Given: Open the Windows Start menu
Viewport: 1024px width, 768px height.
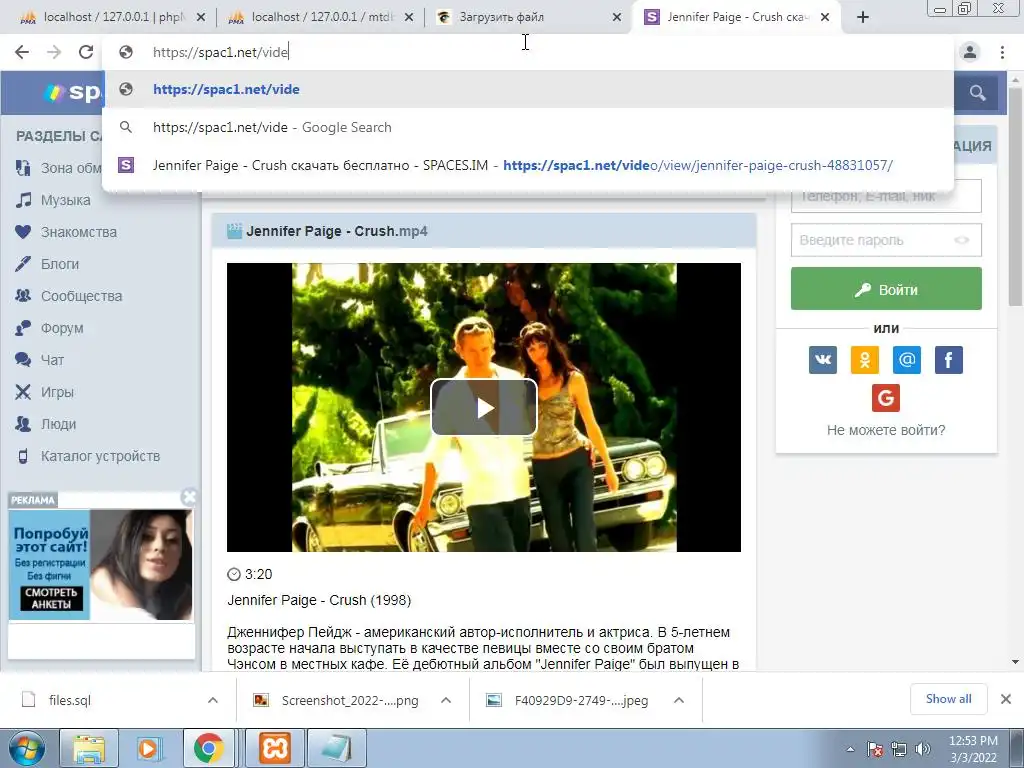Looking at the screenshot, I should (26, 748).
